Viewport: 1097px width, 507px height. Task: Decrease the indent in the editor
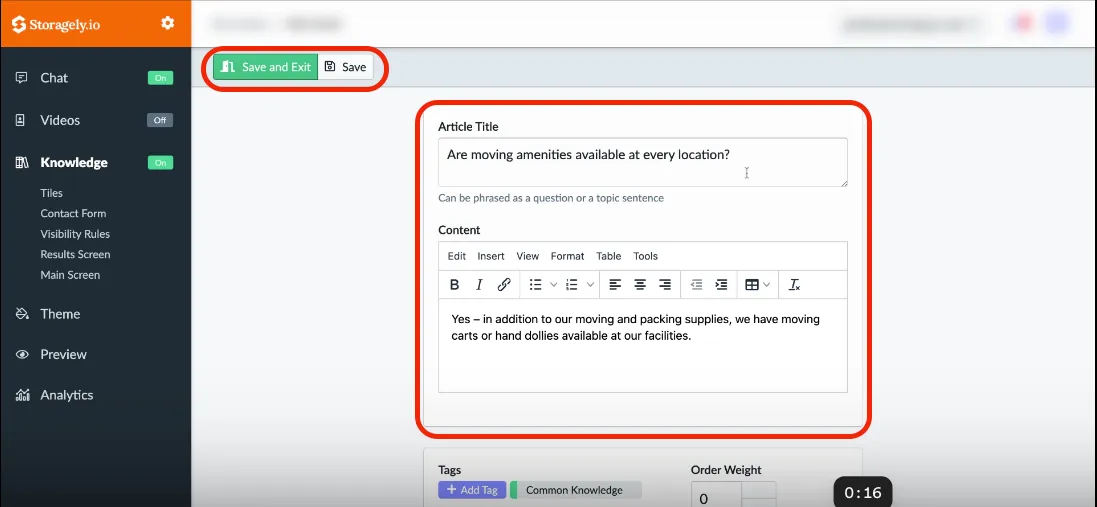tap(696, 285)
